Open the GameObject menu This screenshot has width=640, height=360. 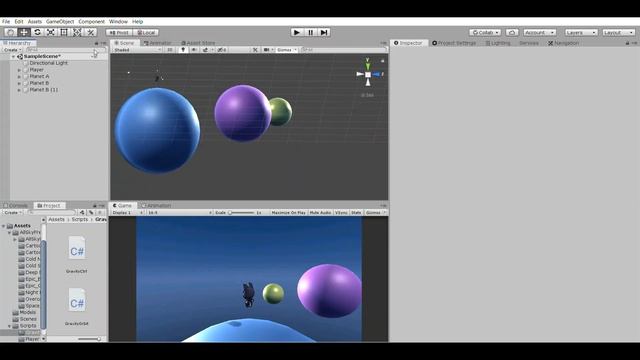click(x=60, y=21)
